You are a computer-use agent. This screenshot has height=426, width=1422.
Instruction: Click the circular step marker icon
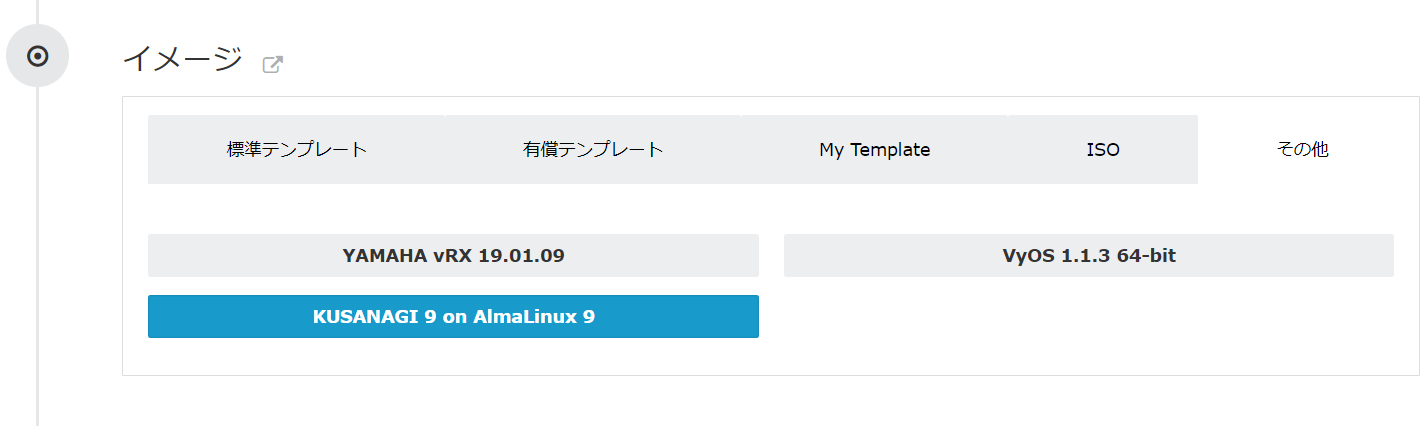coord(37,56)
